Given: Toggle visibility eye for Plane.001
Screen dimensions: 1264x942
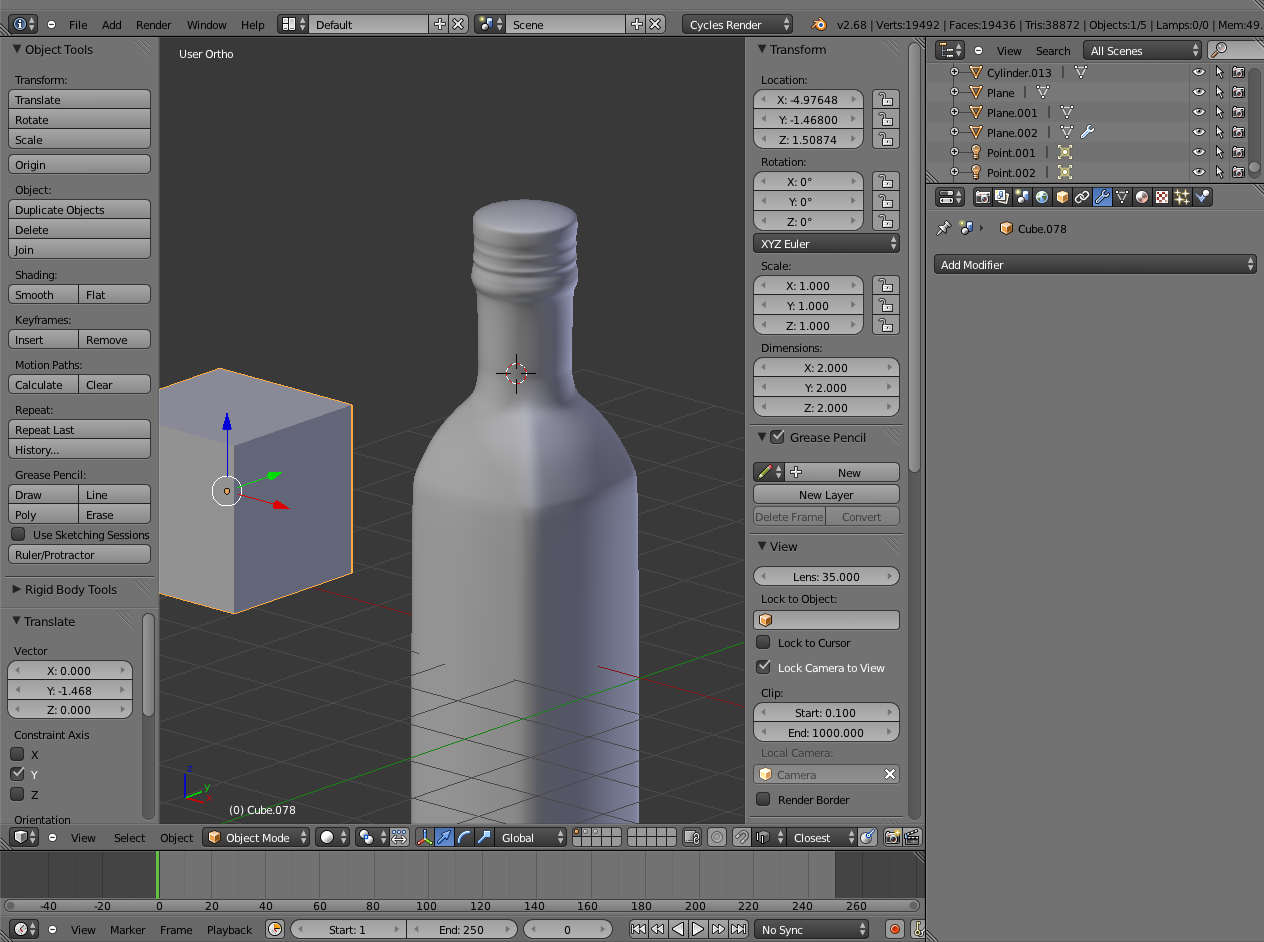Looking at the screenshot, I should tap(1199, 112).
